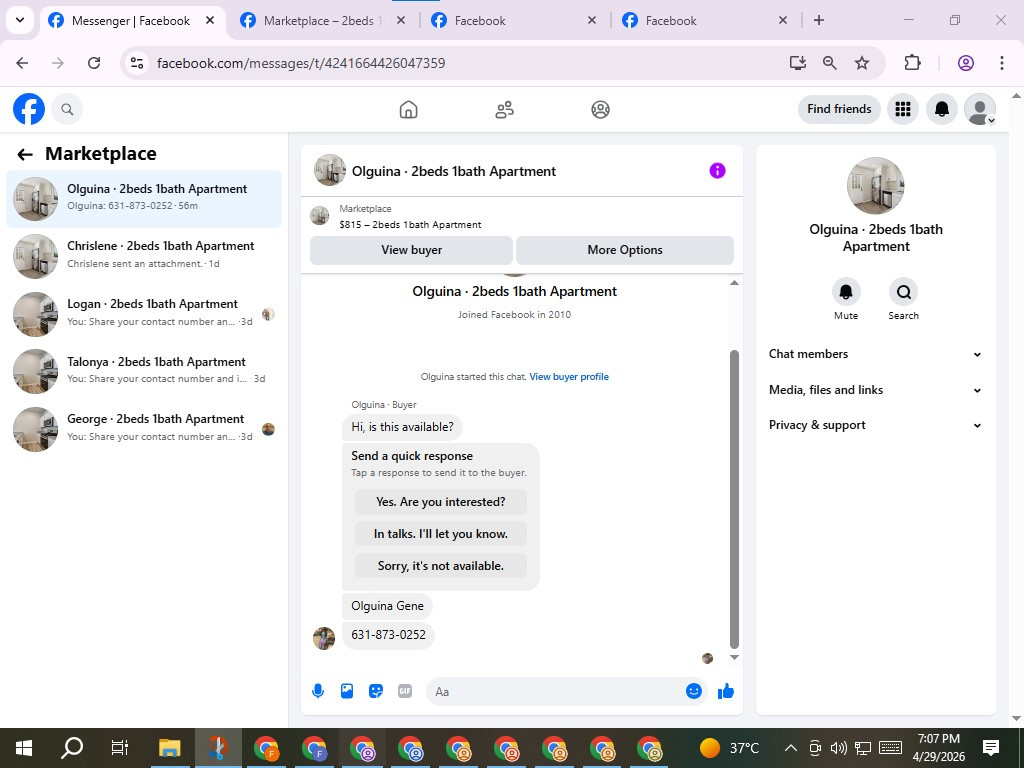The image size is (1024, 768).
Task: Open the Facebook search magnifier
Action: (67, 109)
